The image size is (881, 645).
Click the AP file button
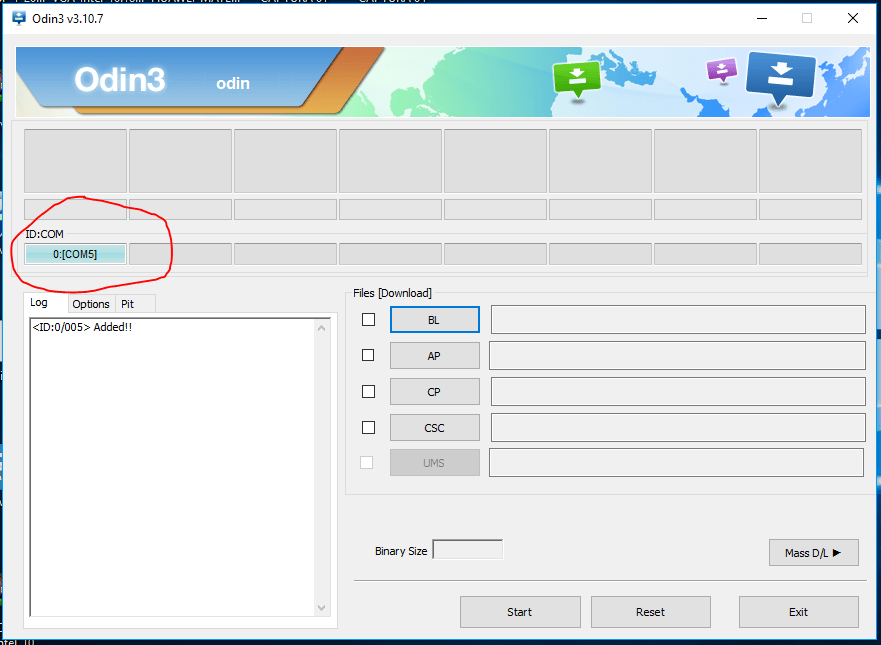434,356
